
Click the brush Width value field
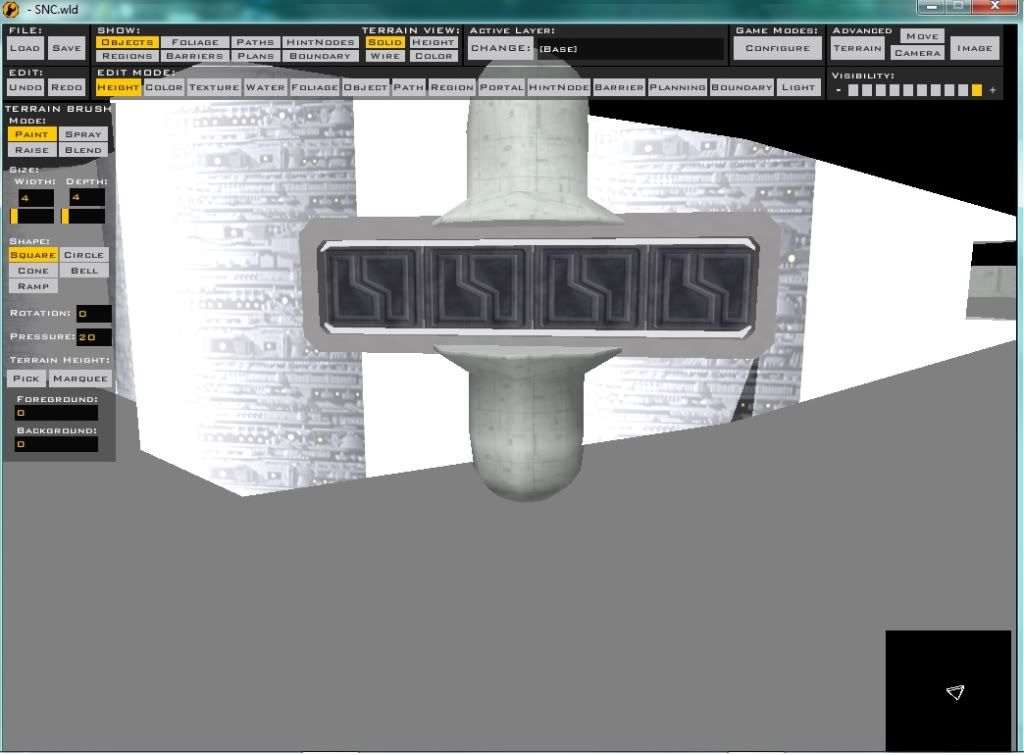tap(36, 197)
